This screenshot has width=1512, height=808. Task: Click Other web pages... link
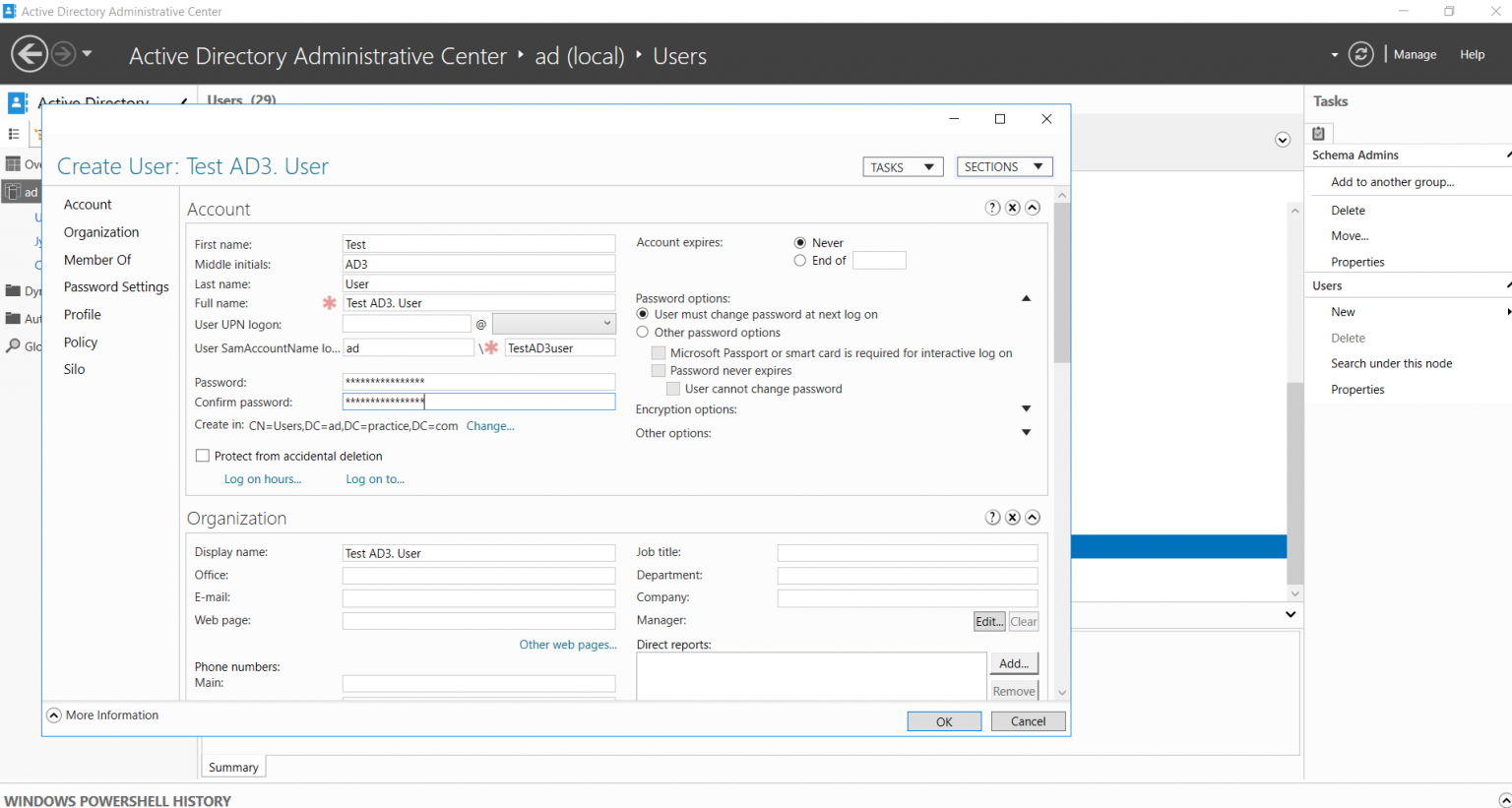click(568, 645)
